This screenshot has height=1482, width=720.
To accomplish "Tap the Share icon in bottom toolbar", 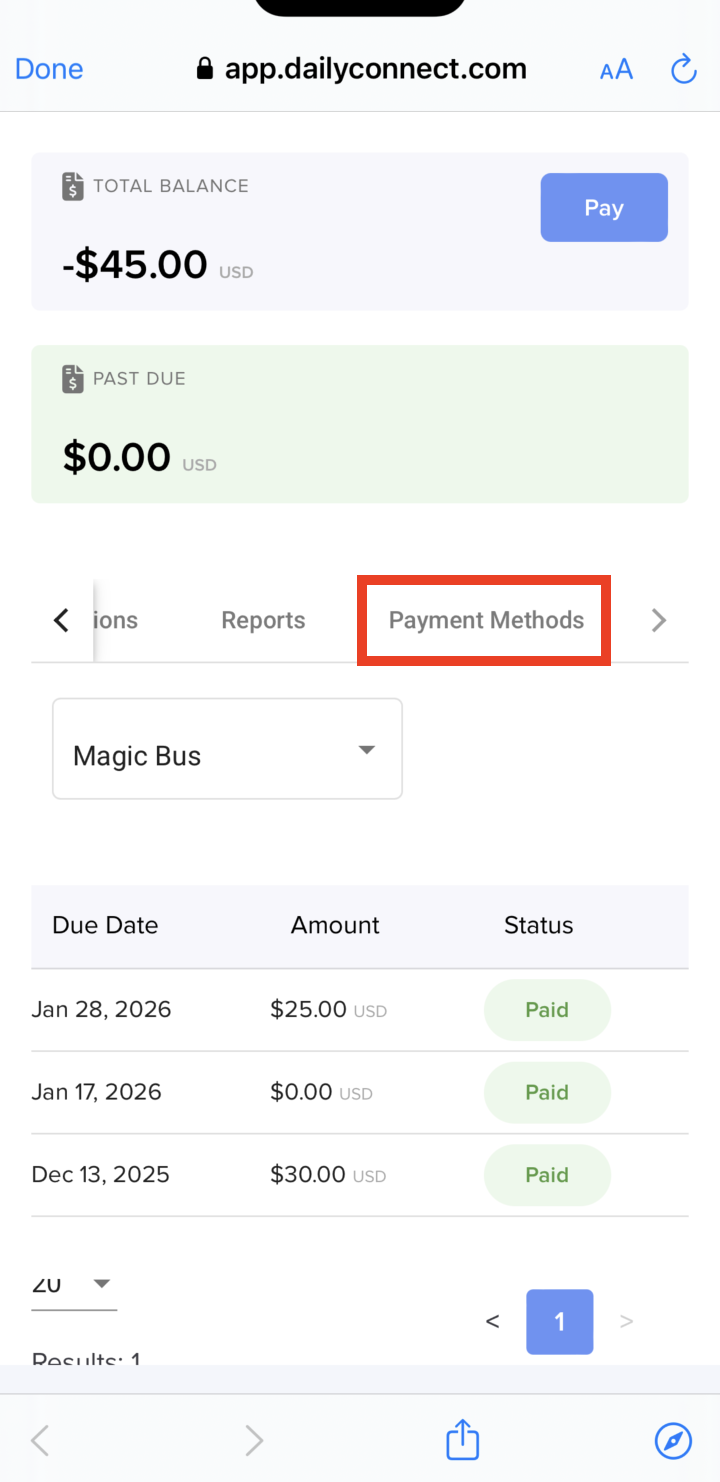I will [462, 1440].
